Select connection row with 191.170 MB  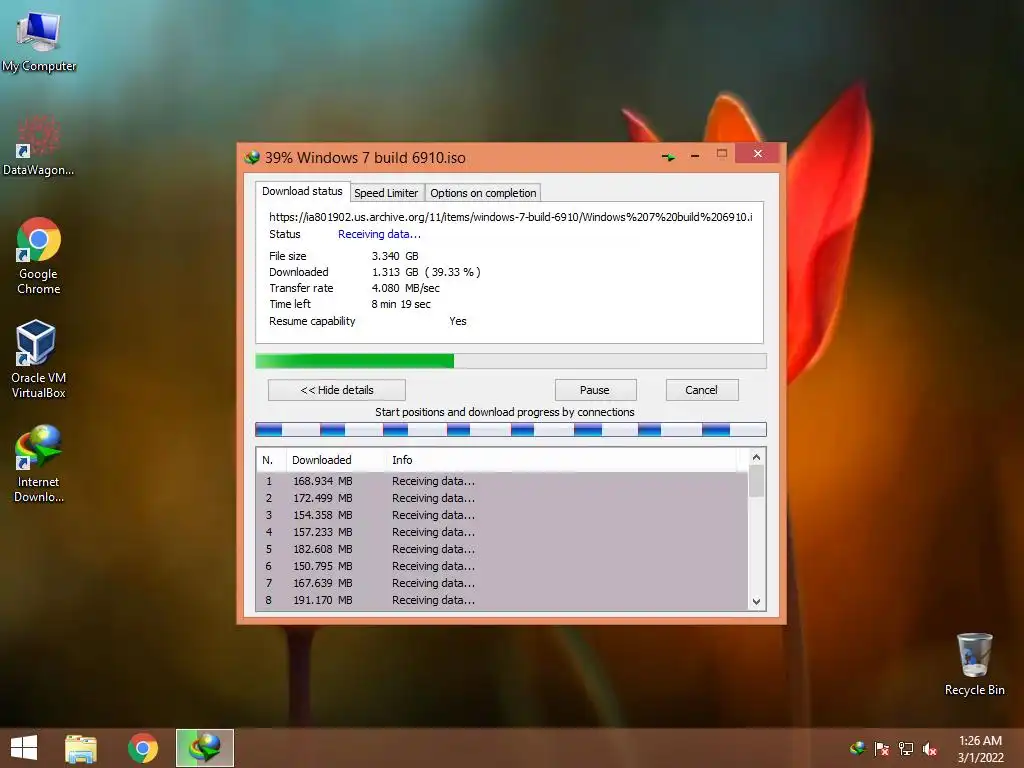pyautogui.click(x=502, y=600)
